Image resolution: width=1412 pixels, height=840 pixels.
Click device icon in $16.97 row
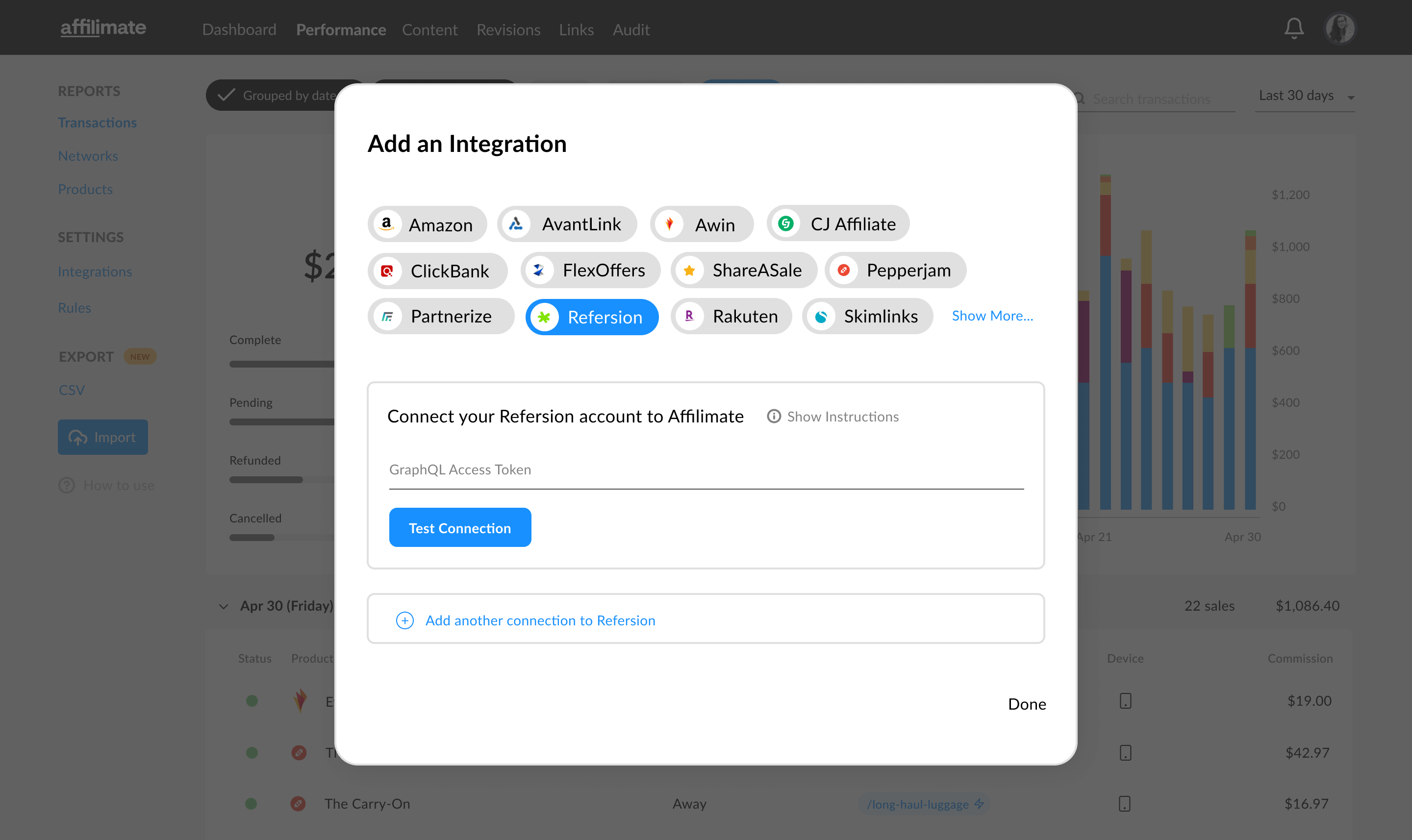point(1124,804)
